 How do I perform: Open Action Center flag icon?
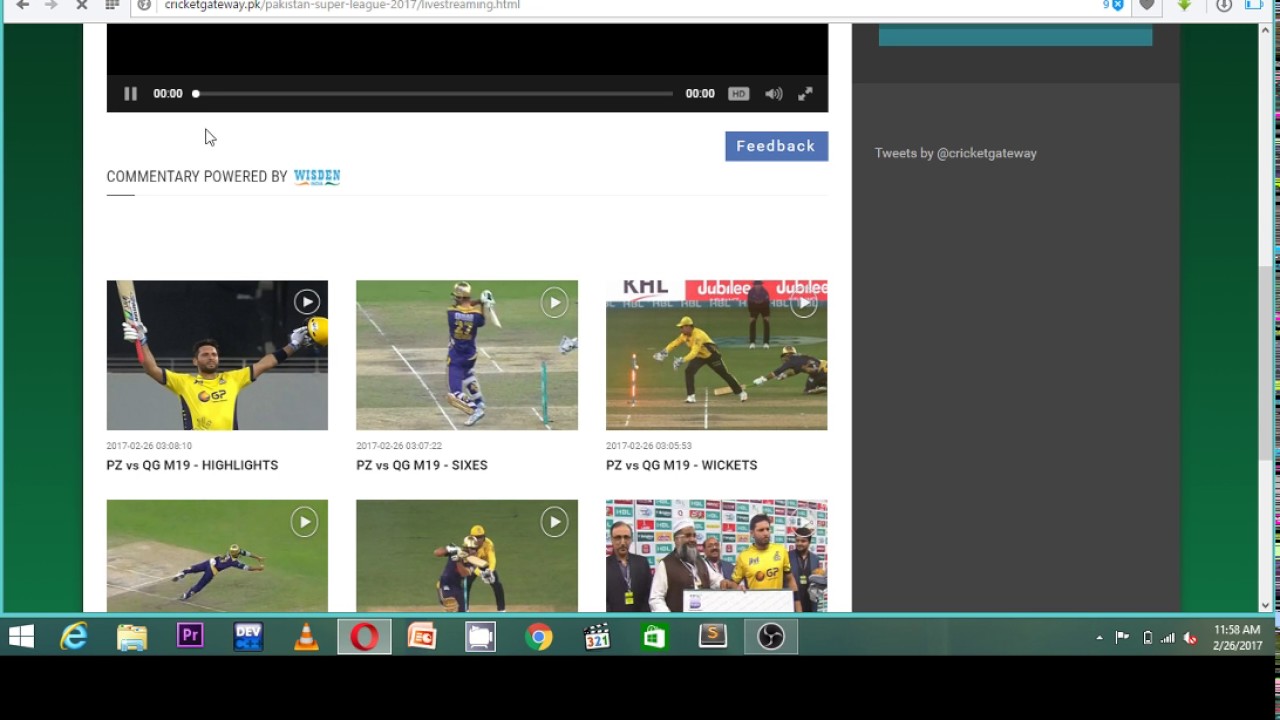point(1122,638)
